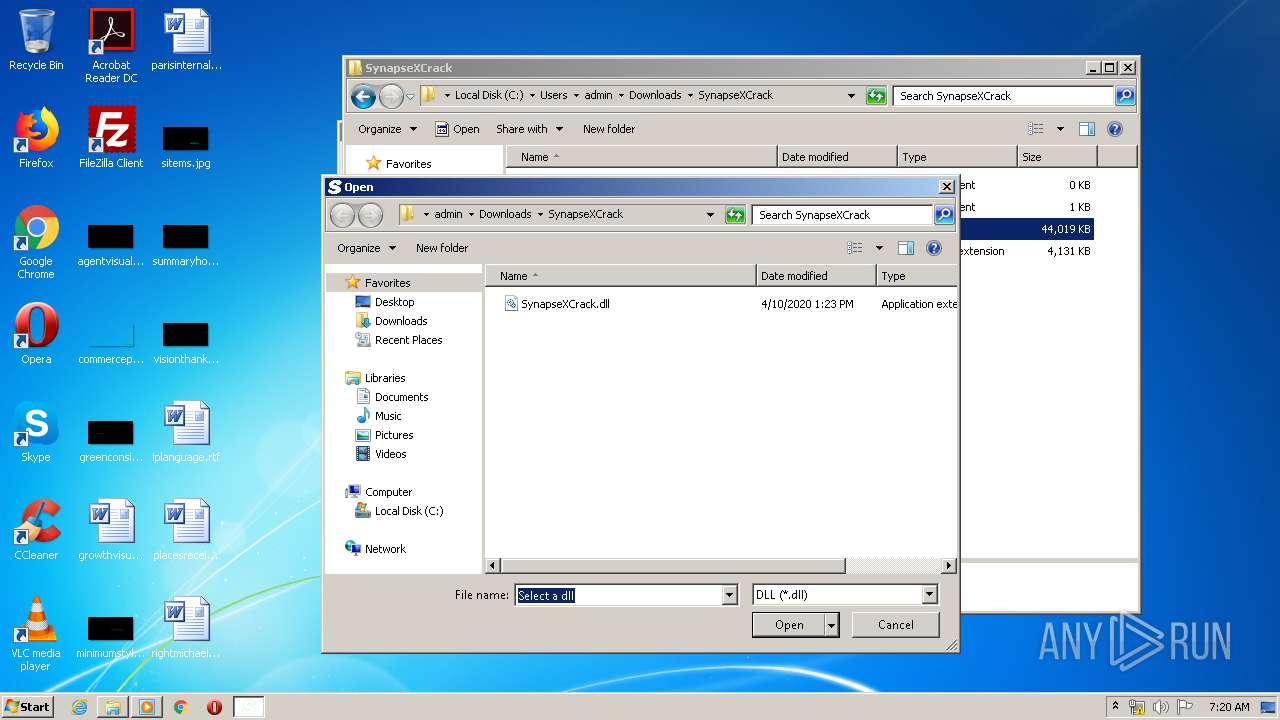Select Network in Open dialog sidebar
1280x720 pixels.
pyautogui.click(x=385, y=549)
